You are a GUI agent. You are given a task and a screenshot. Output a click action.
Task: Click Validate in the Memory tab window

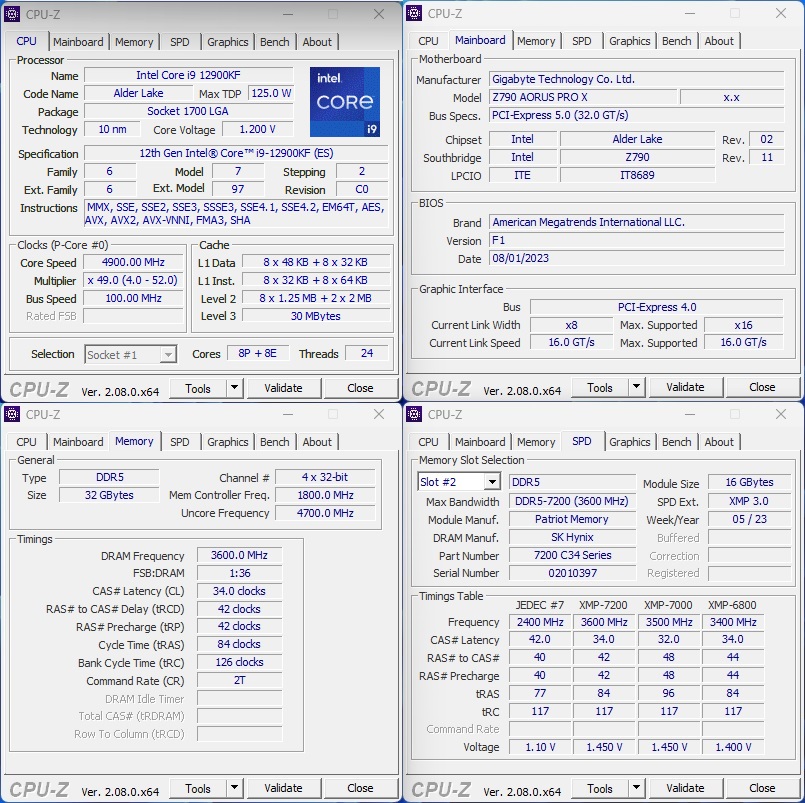pyautogui.click(x=283, y=788)
